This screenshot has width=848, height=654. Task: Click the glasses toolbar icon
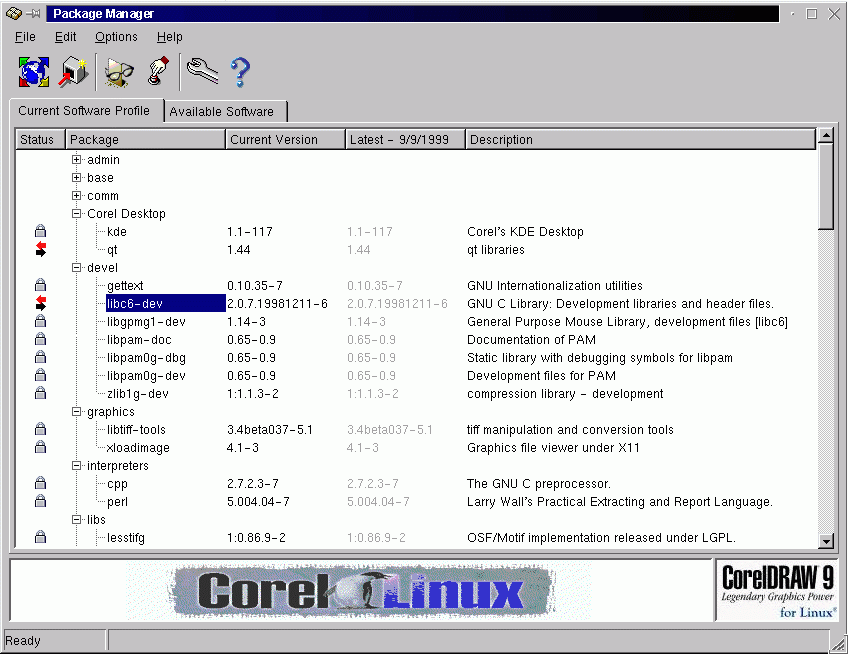coord(120,72)
